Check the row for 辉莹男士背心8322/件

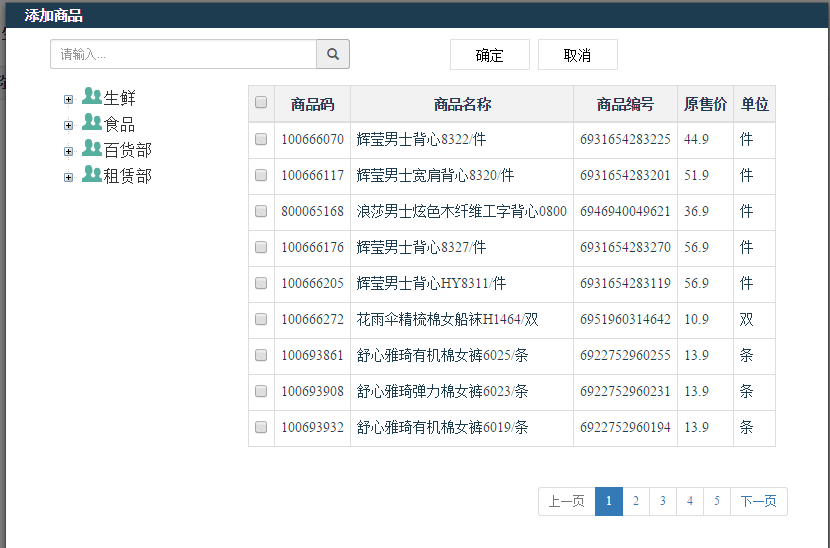pos(261,139)
